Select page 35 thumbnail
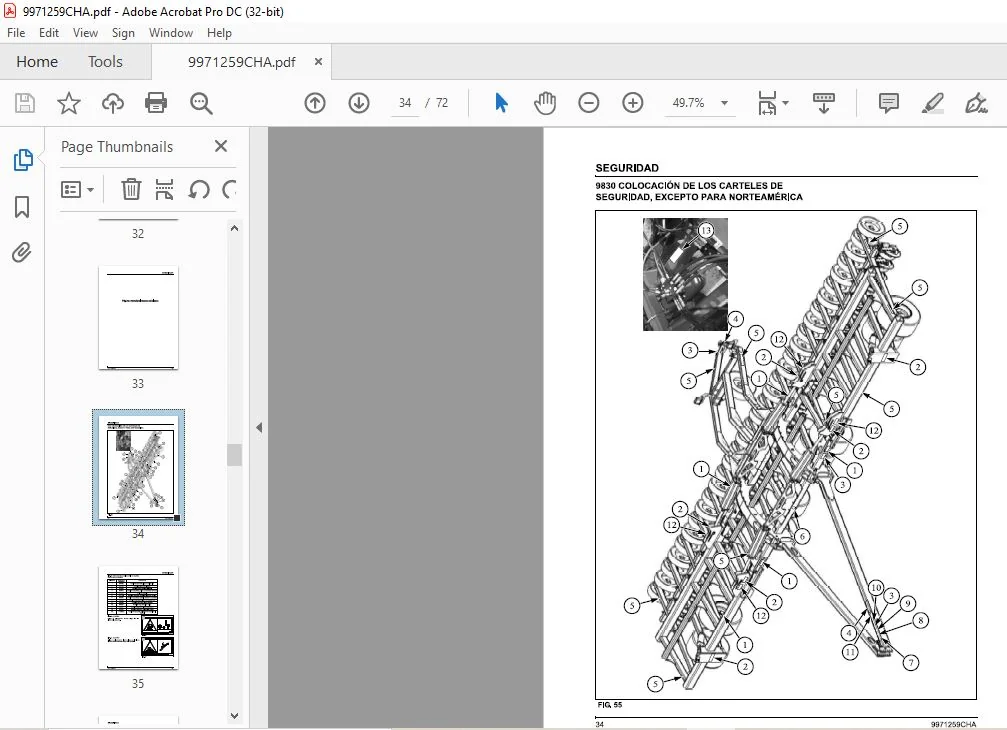The height and width of the screenshot is (730, 1007). point(138,618)
